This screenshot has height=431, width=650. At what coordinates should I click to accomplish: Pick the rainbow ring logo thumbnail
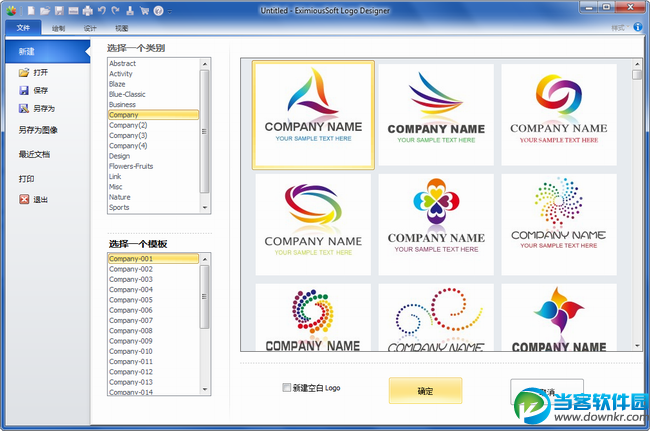pyautogui.click(x=559, y=115)
